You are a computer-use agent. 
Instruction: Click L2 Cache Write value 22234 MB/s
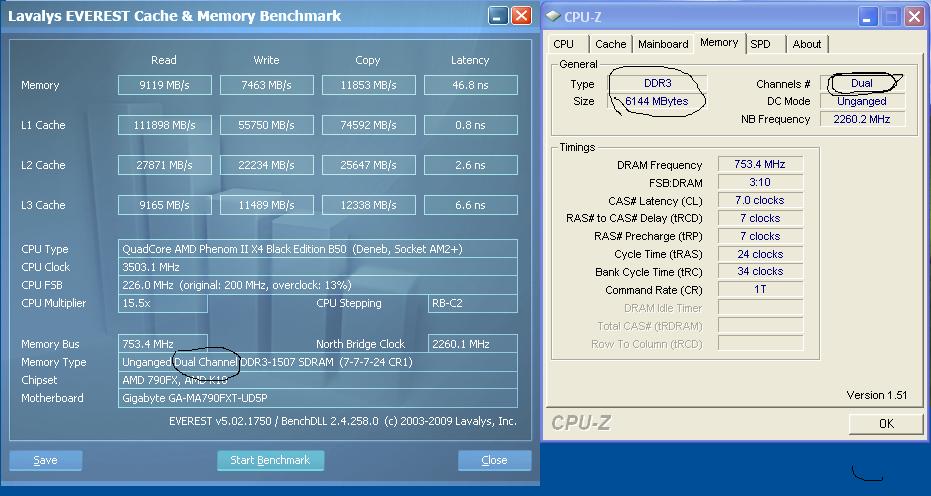(267, 165)
